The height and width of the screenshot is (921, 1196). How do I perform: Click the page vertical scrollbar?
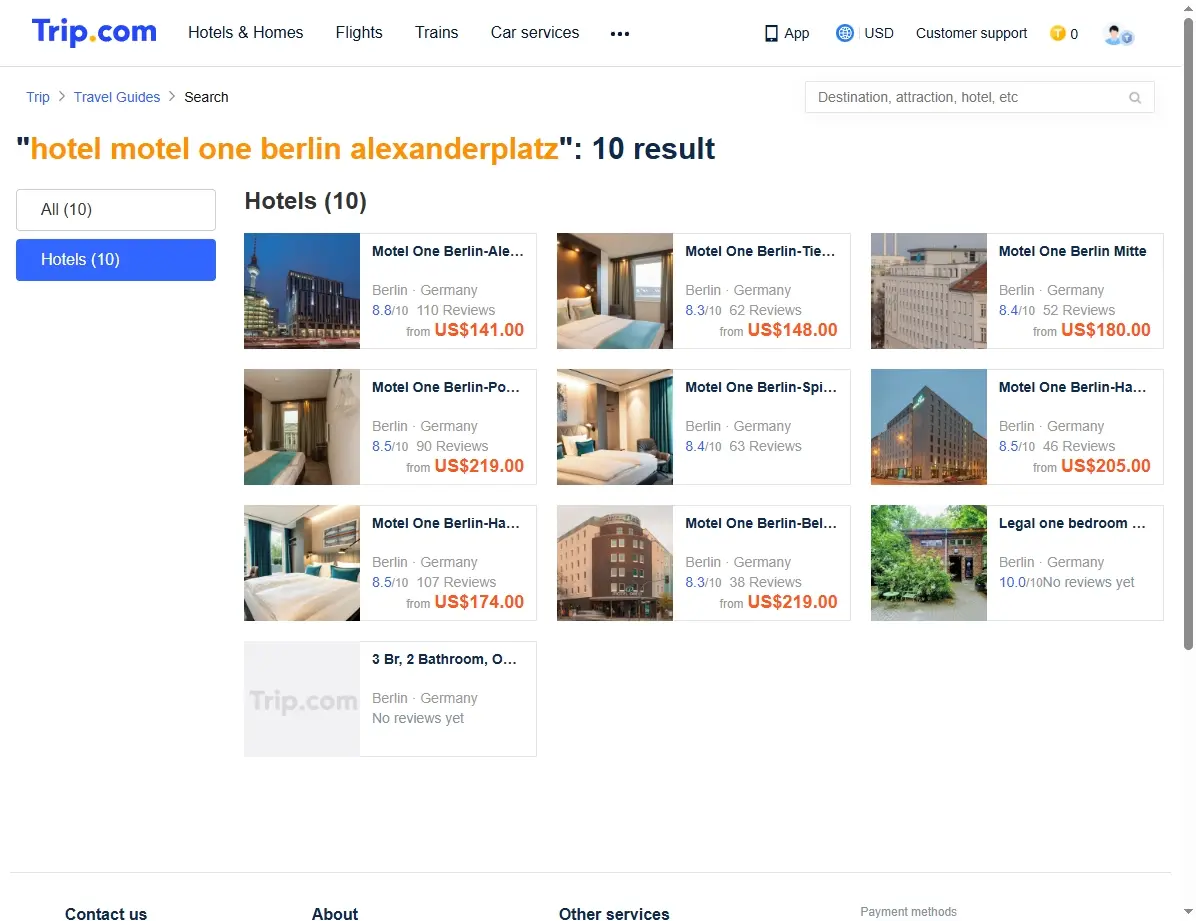click(x=1188, y=332)
